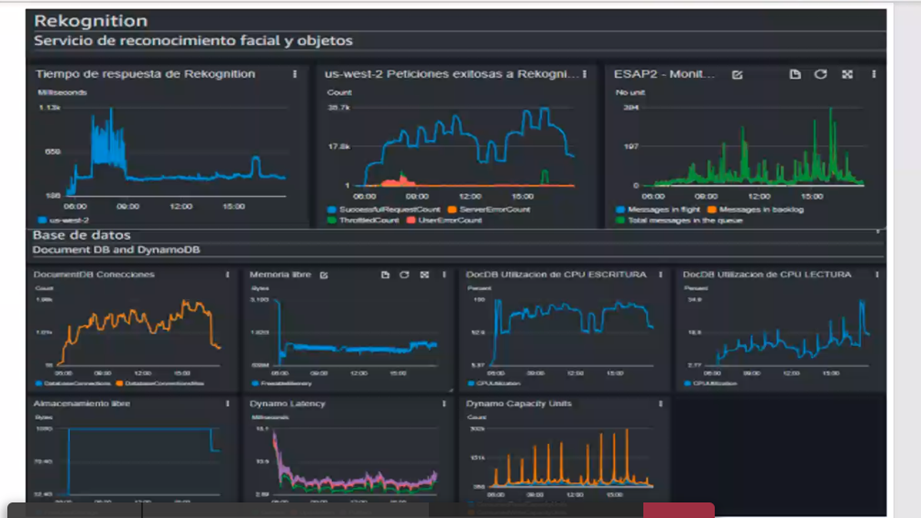The image size is (921, 518).
Task: Toggle SuccessfulRequestCount legend series
Action: (x=383, y=209)
